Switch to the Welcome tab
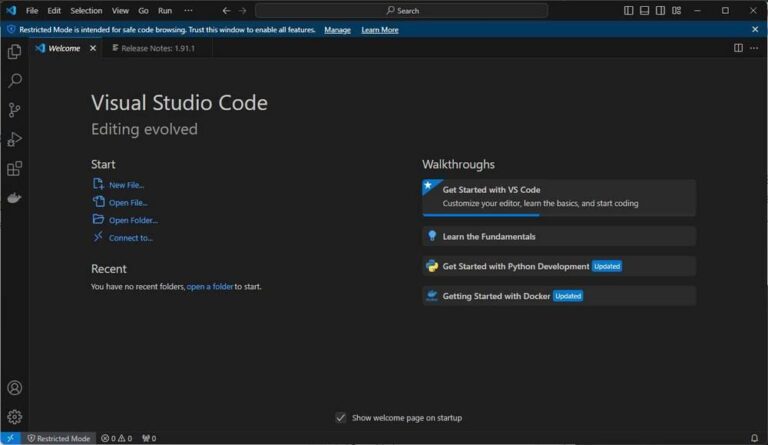 point(66,48)
